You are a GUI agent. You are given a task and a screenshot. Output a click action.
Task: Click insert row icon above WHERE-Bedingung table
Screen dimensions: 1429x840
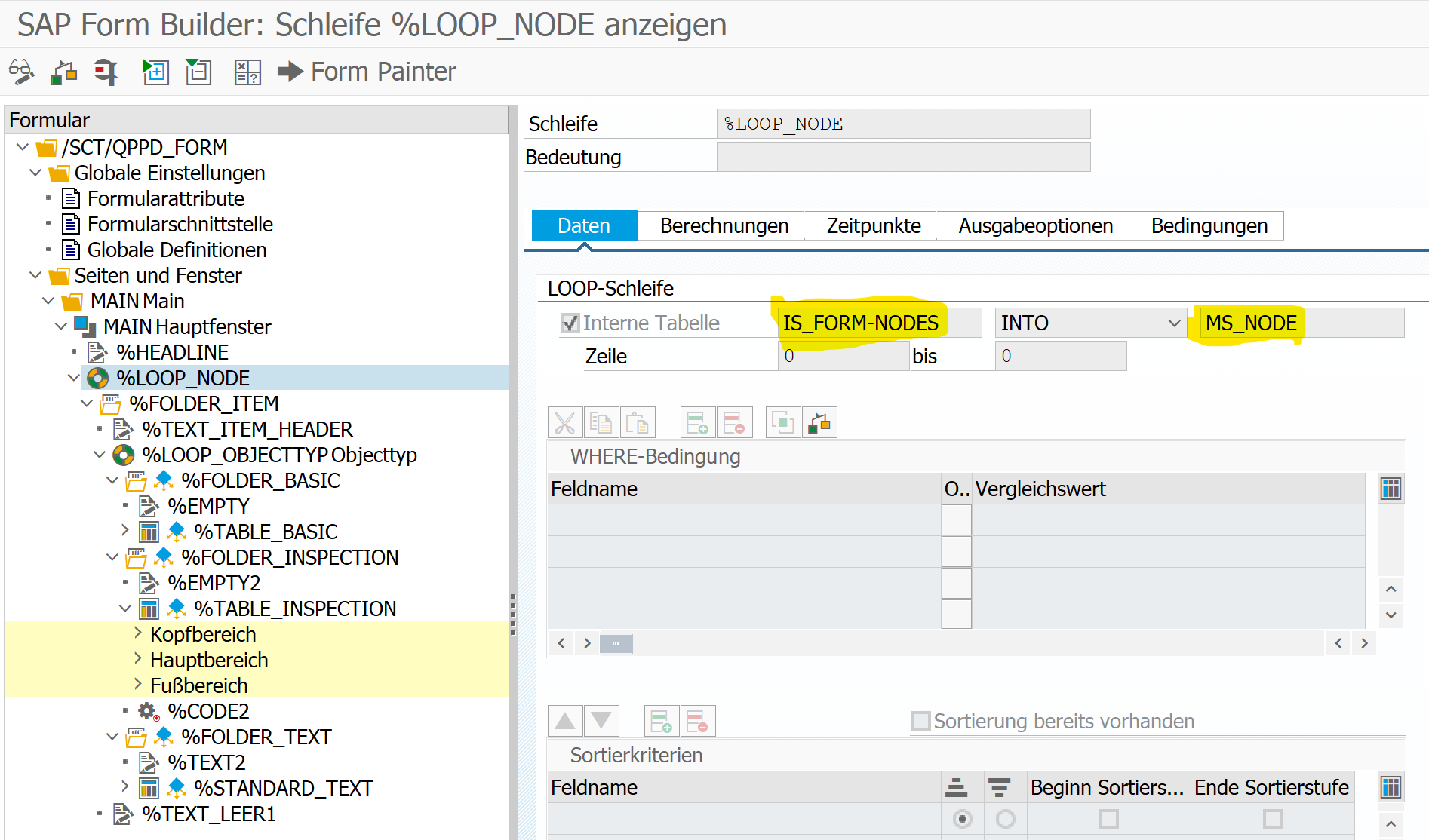point(697,423)
